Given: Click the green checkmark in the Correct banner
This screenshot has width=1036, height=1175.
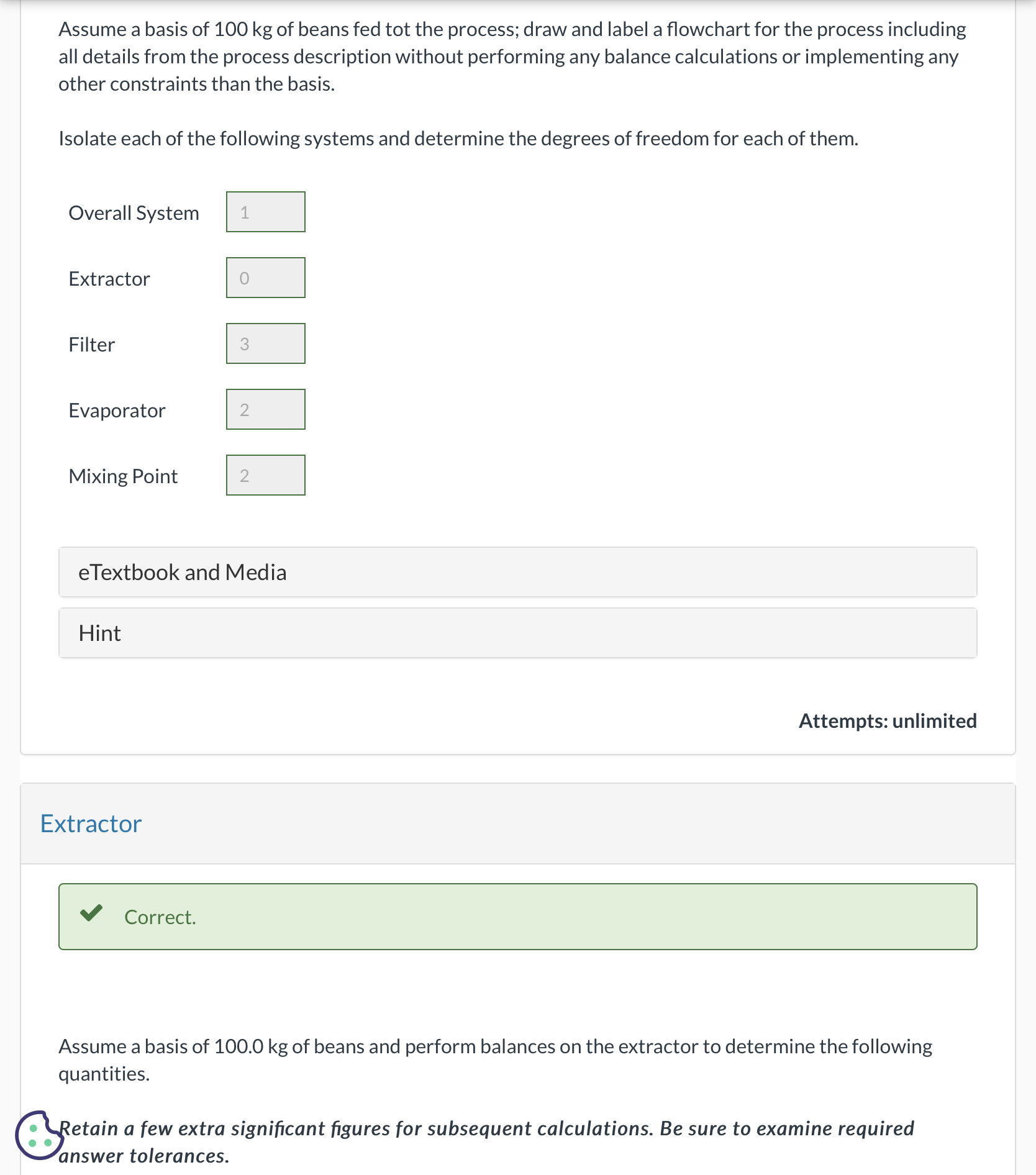Looking at the screenshot, I should coord(91,914).
